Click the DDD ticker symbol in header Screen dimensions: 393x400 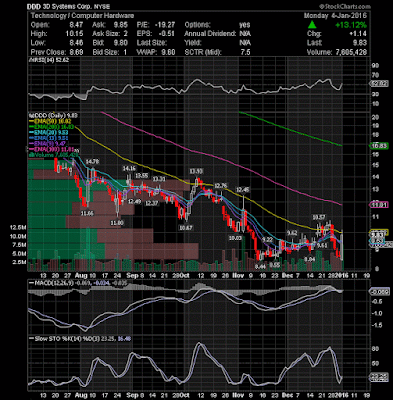click(x=34, y=6)
